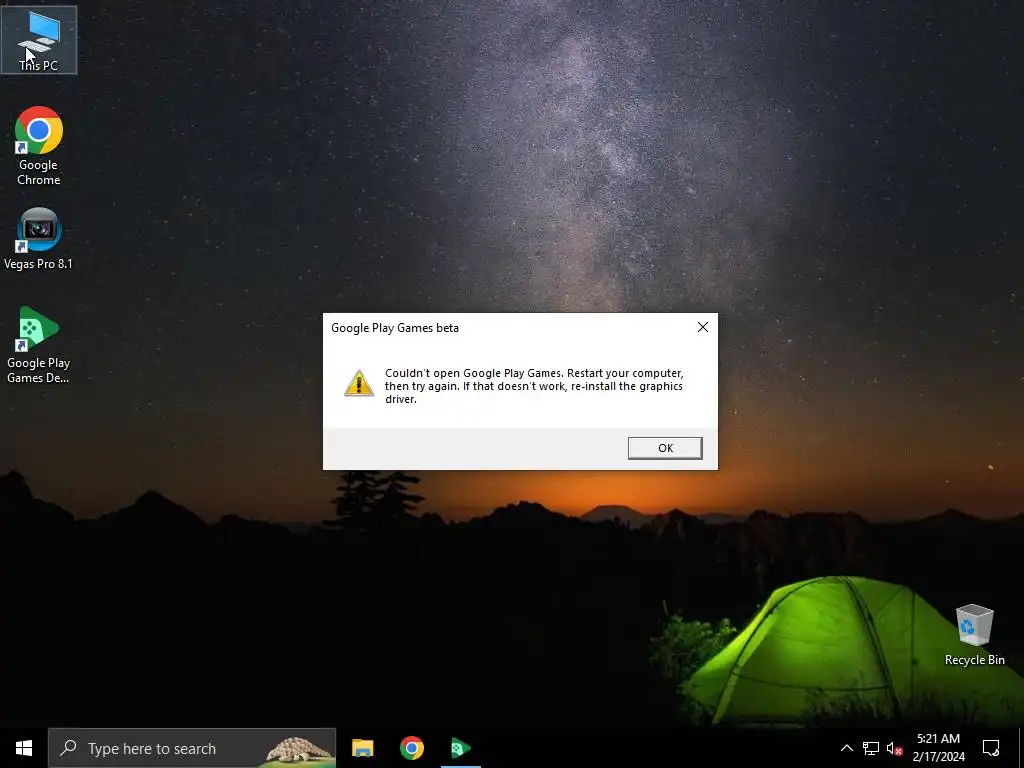Viewport: 1024px width, 768px height.
Task: Open File Explorer from the taskbar
Action: [x=362, y=748]
